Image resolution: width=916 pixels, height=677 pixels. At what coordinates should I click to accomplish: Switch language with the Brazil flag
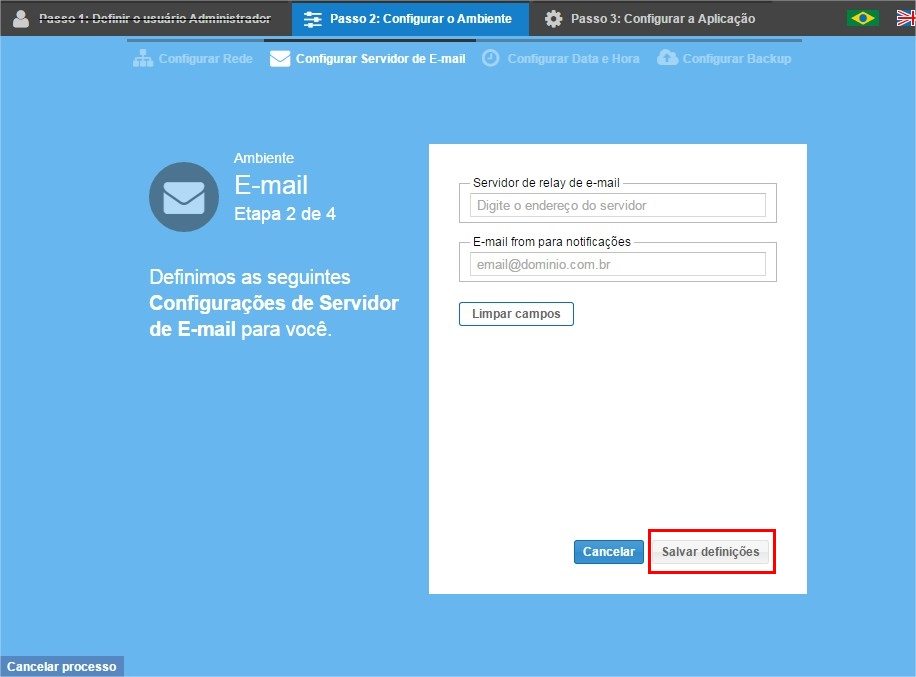862,18
